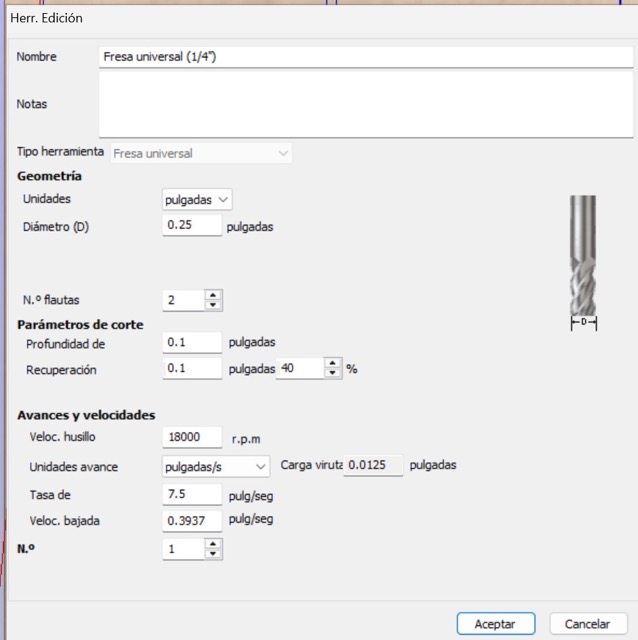Click the Profundidad de value field
Image resolution: width=638 pixels, height=640 pixels.
click(192, 342)
